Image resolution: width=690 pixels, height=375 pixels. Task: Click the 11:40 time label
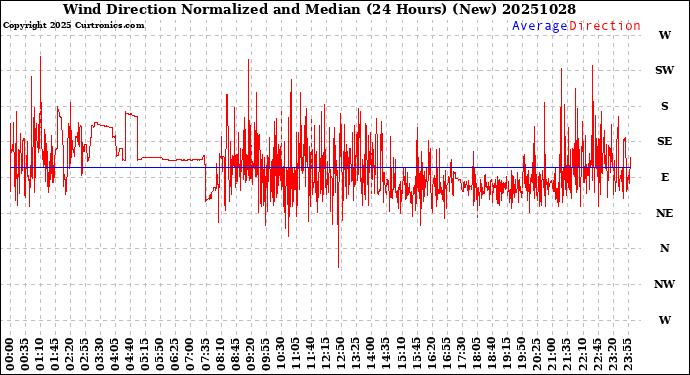[x=310, y=353]
